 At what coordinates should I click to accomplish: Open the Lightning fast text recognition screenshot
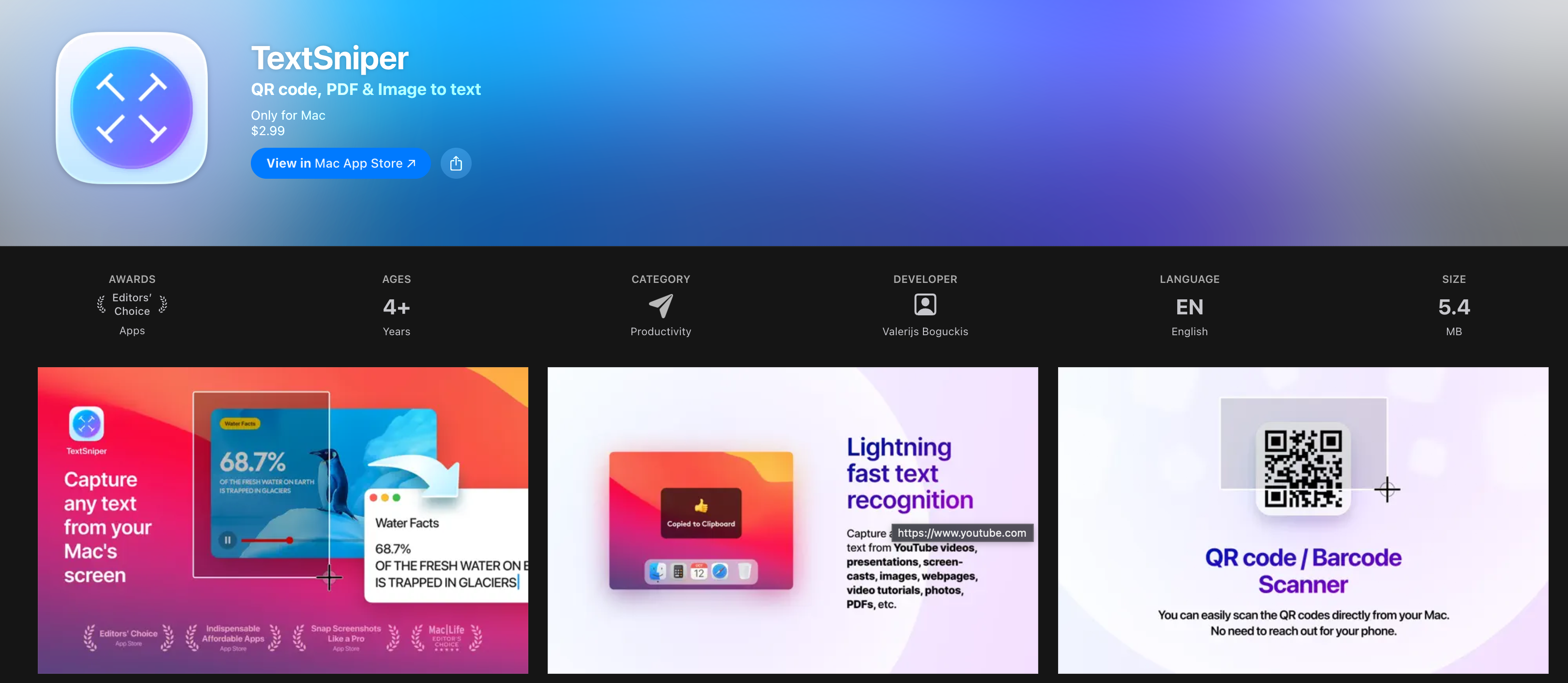pos(792,520)
